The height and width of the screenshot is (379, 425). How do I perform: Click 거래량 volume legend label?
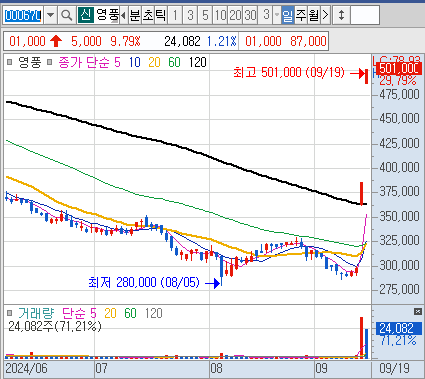(36, 313)
